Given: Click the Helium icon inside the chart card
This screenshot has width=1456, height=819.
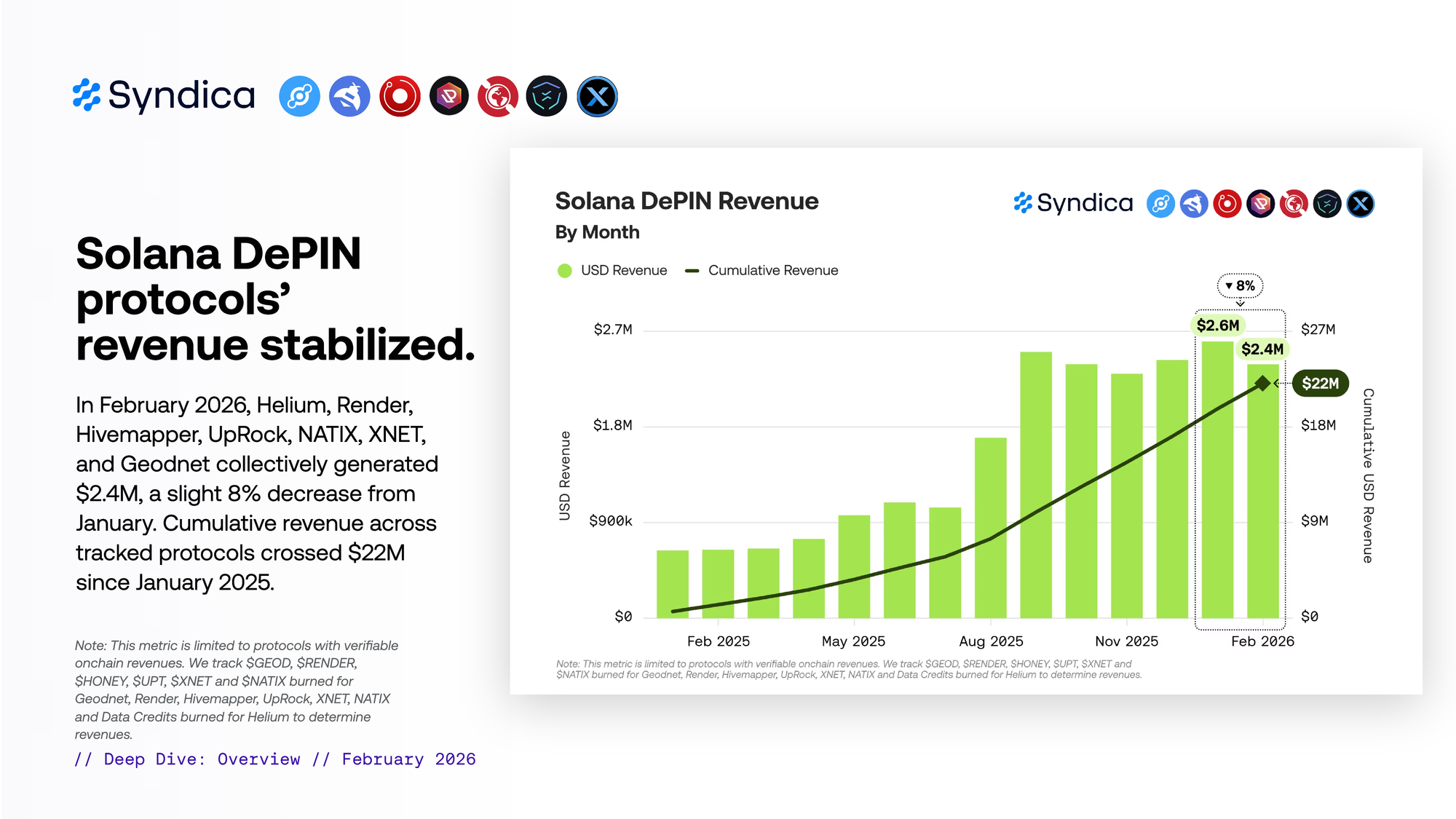Looking at the screenshot, I should coord(1160,204).
